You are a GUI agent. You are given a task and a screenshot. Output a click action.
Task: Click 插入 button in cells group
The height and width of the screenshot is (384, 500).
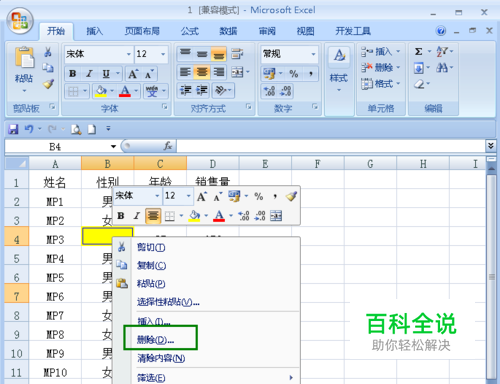380,52
